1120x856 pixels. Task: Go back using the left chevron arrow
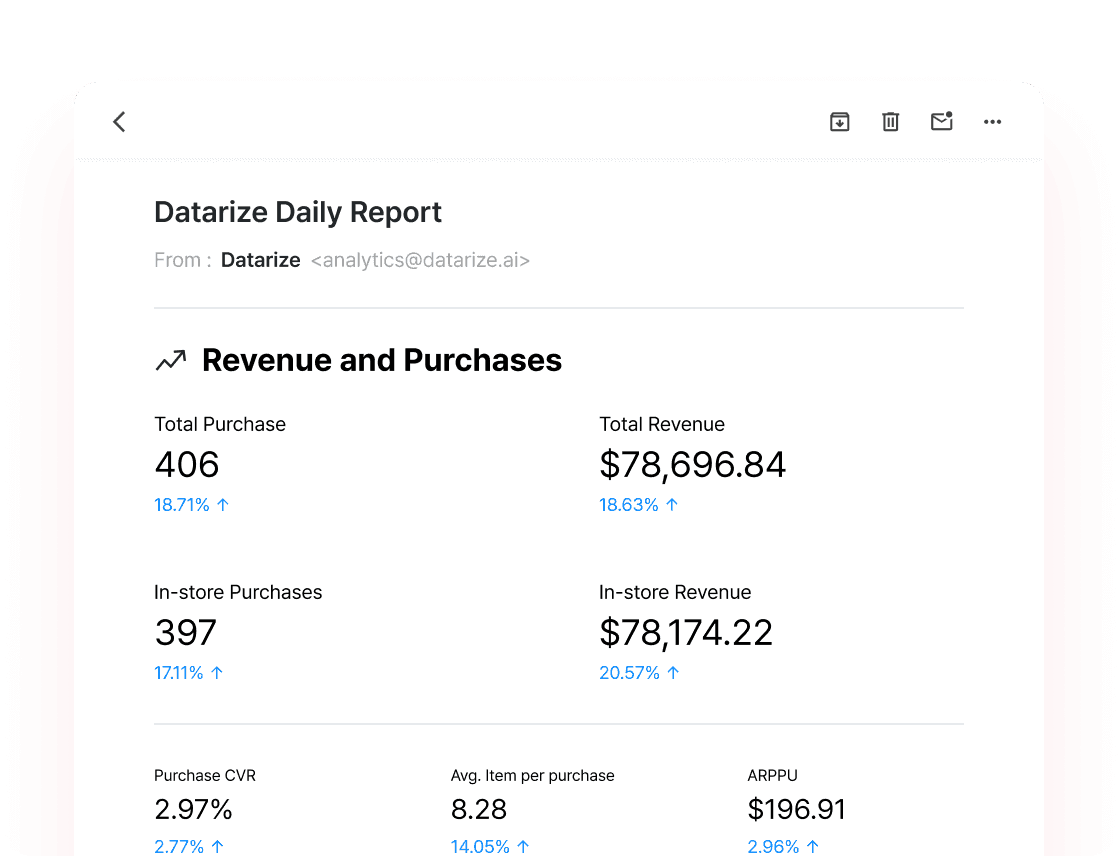point(119,121)
